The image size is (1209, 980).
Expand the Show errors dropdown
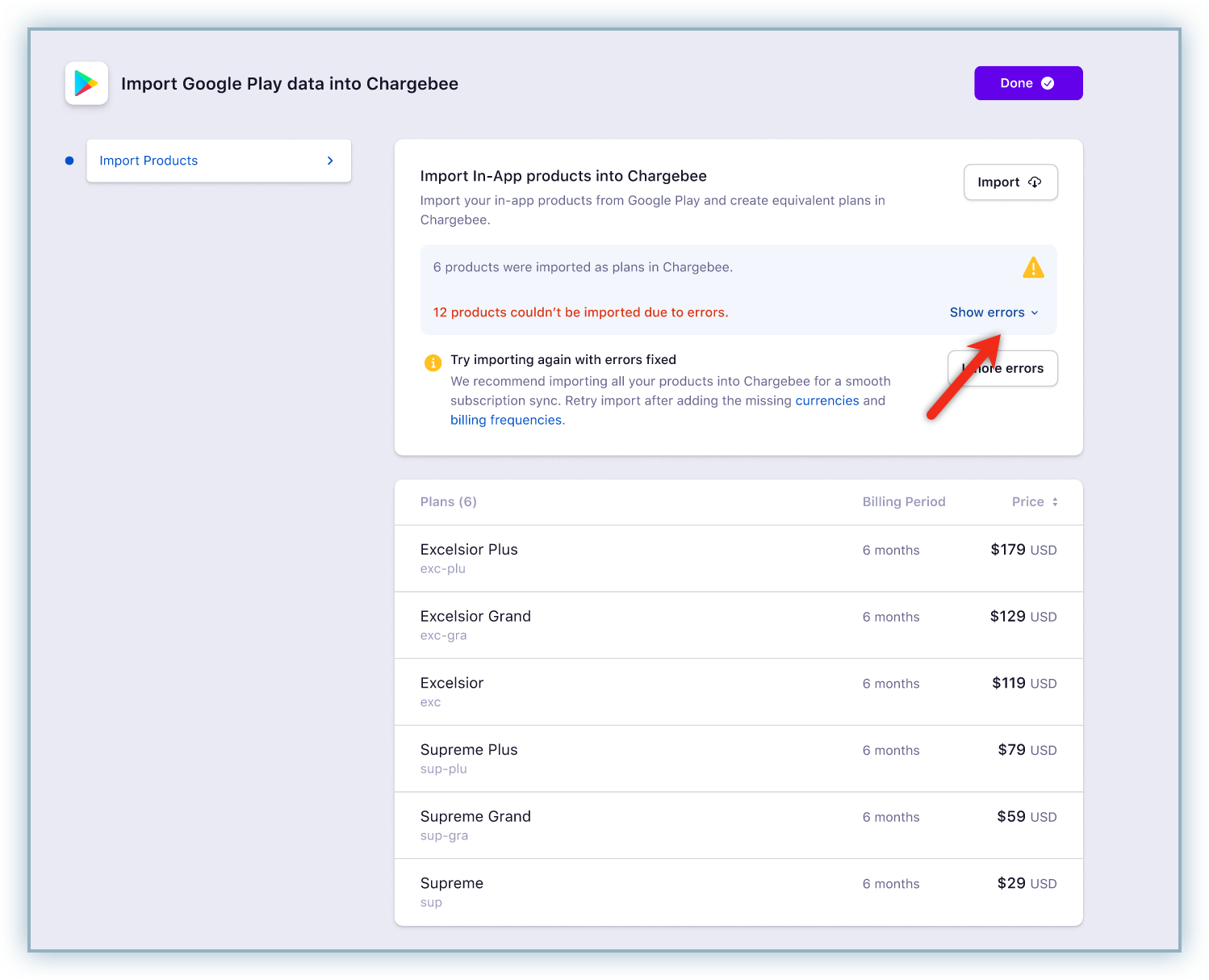click(x=994, y=312)
